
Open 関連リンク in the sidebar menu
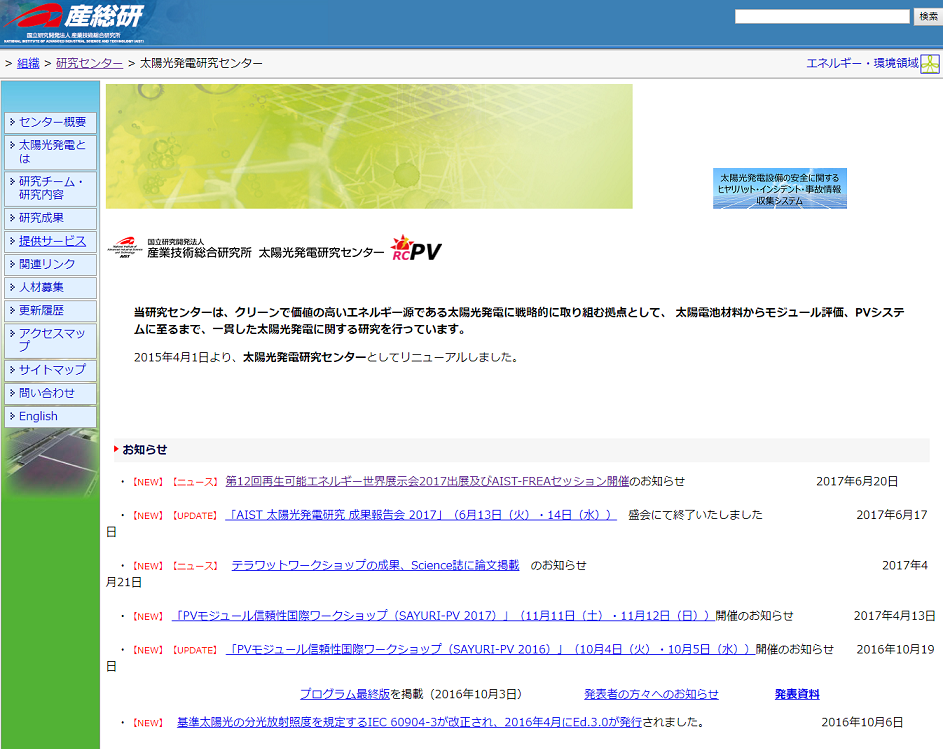tap(51, 264)
